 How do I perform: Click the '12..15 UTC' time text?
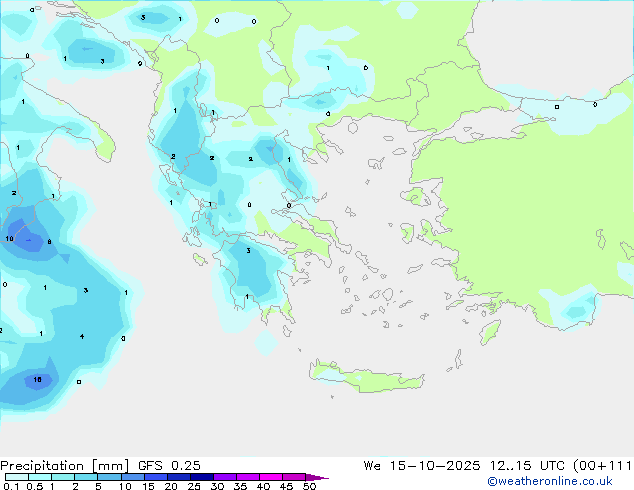click(x=526, y=466)
